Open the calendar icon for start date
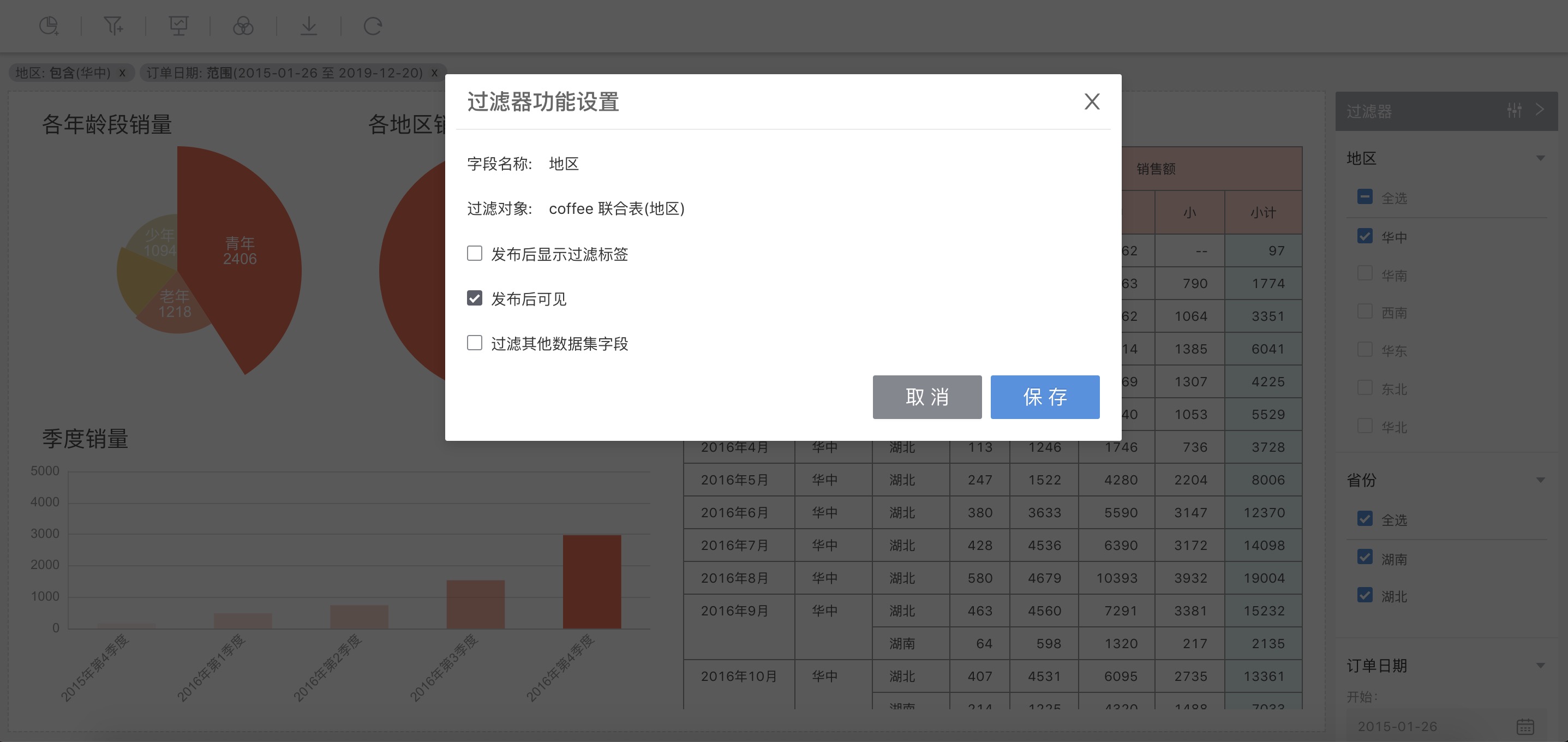 pyautogui.click(x=1525, y=726)
